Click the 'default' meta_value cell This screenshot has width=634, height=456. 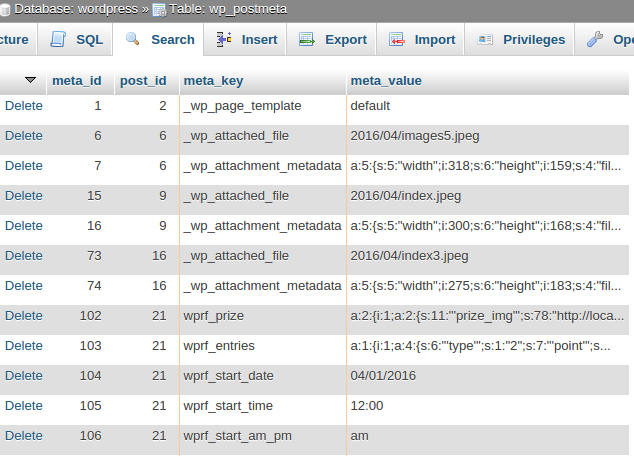[488, 110]
